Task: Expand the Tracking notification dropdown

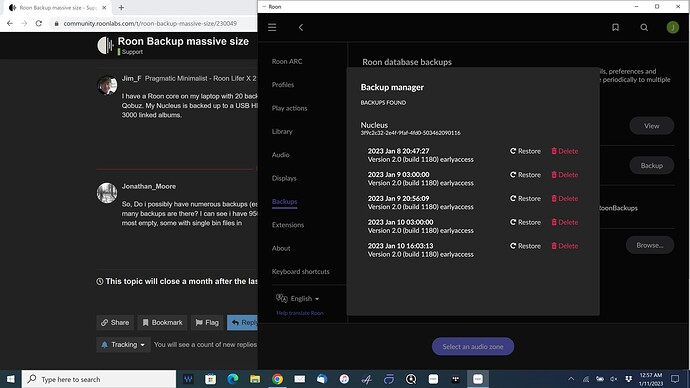Action: 123,344
